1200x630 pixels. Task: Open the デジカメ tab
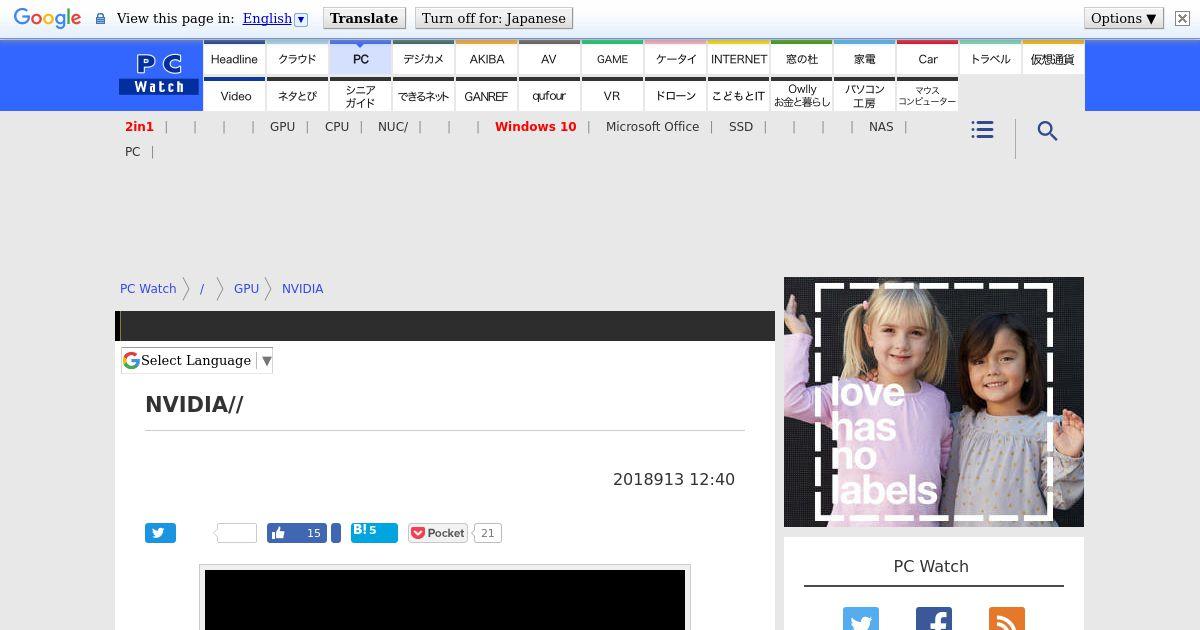point(423,59)
